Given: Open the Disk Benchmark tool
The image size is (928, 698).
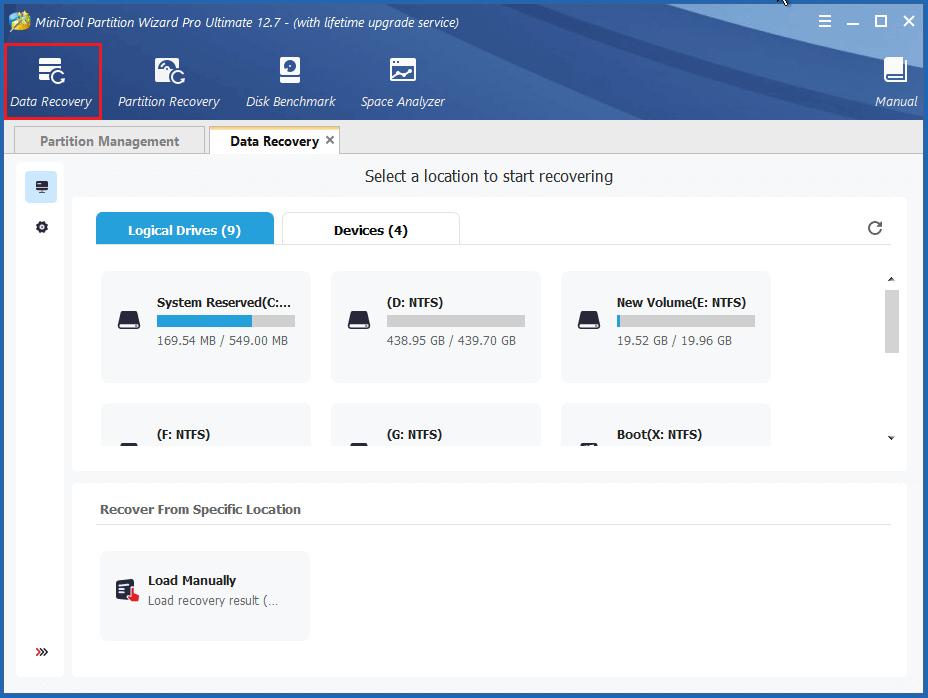Looking at the screenshot, I should [291, 82].
